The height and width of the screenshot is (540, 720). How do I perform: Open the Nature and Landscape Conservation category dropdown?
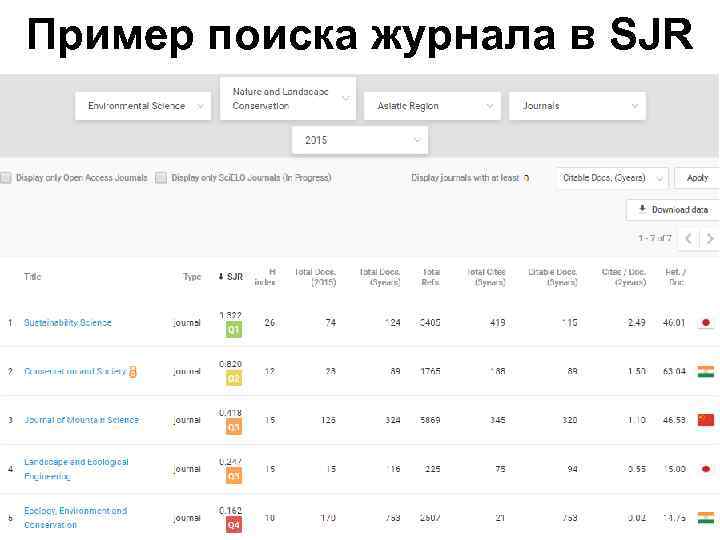coord(288,99)
